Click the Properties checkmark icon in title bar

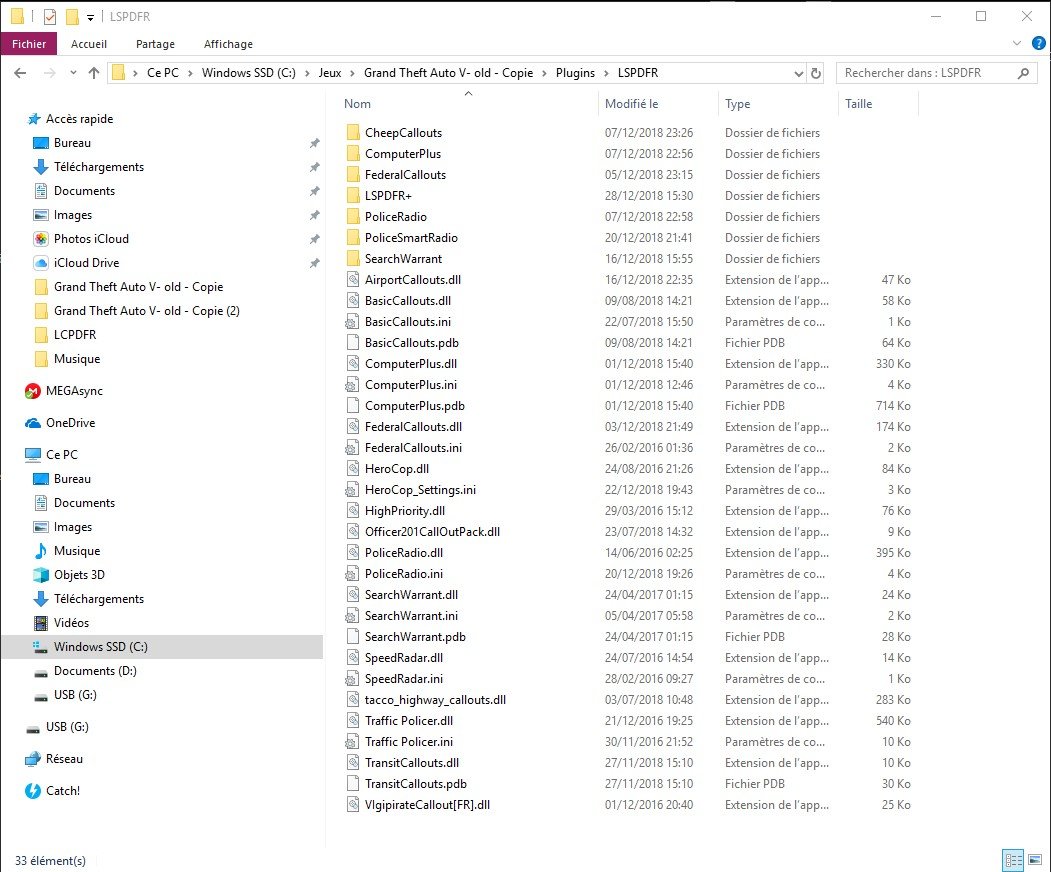coord(50,16)
